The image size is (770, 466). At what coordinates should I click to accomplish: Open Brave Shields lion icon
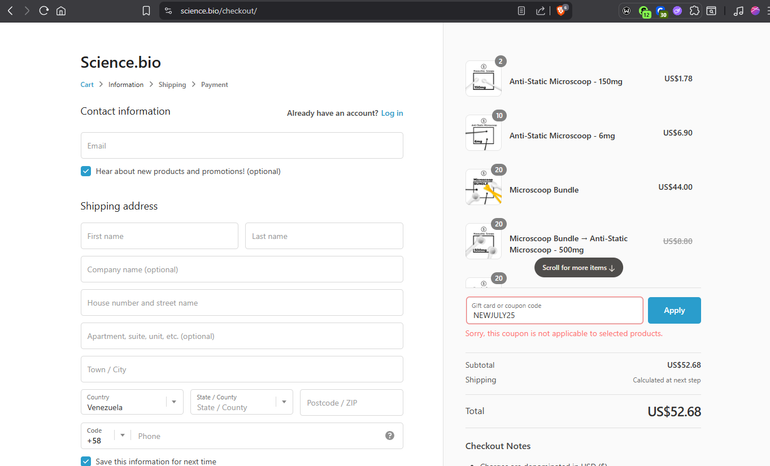coord(563,11)
